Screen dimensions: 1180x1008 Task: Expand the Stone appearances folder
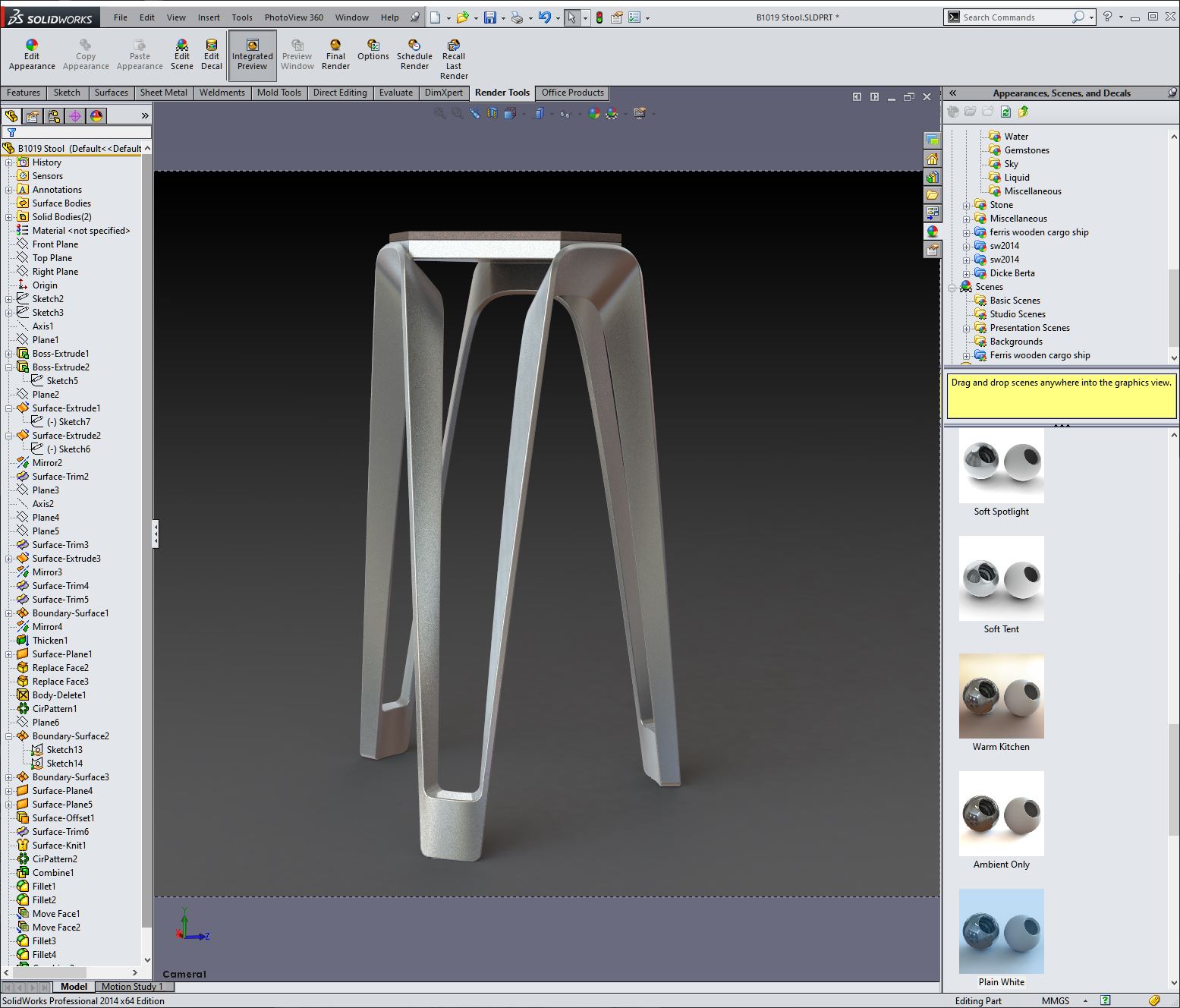(x=967, y=205)
